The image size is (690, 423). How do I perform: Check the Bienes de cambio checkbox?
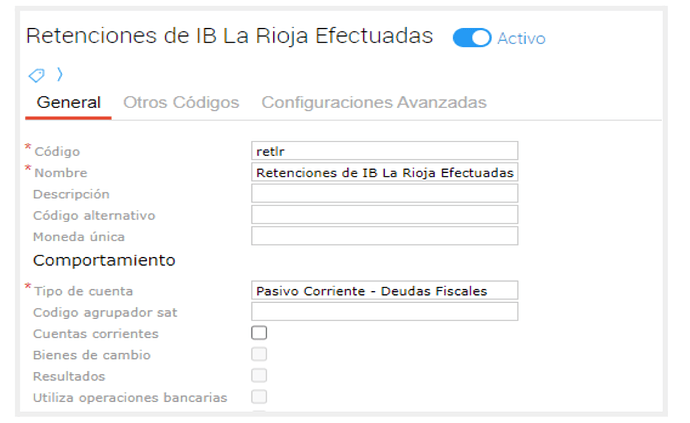point(259,354)
